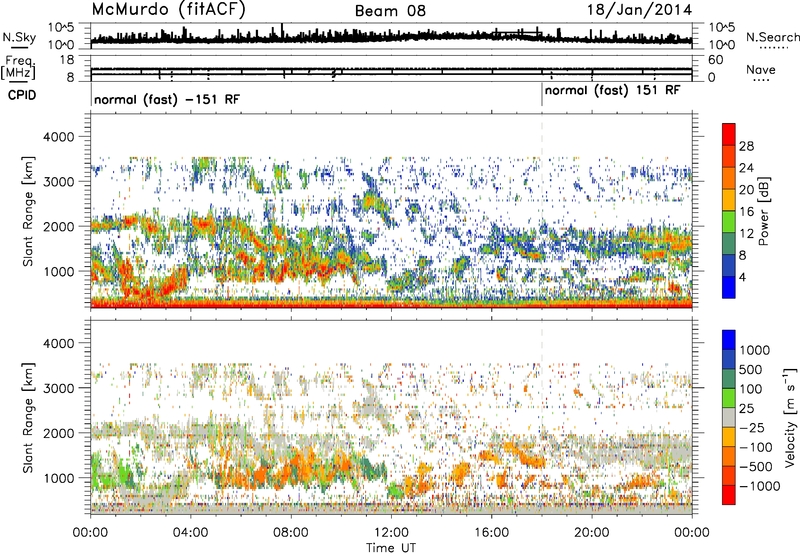Click the 'N.Sky' axis label
Image resolution: width=800 pixels, height=554 pixels.
19,37
